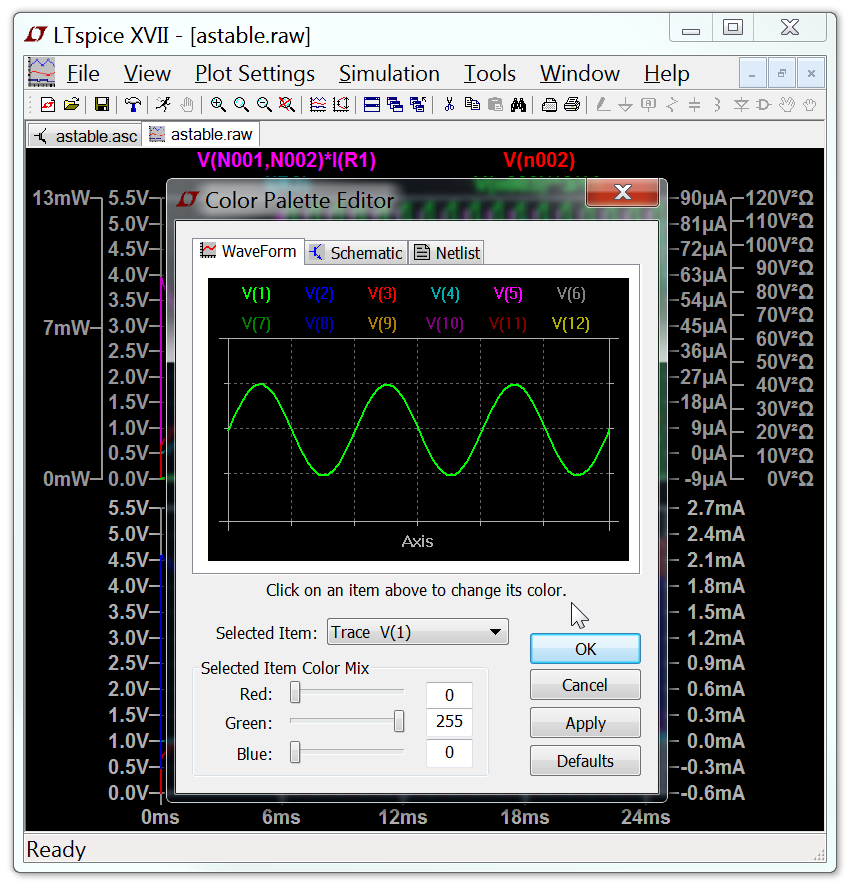Click the Zoom In magnifier icon
This screenshot has width=847, height=883.
218,104
